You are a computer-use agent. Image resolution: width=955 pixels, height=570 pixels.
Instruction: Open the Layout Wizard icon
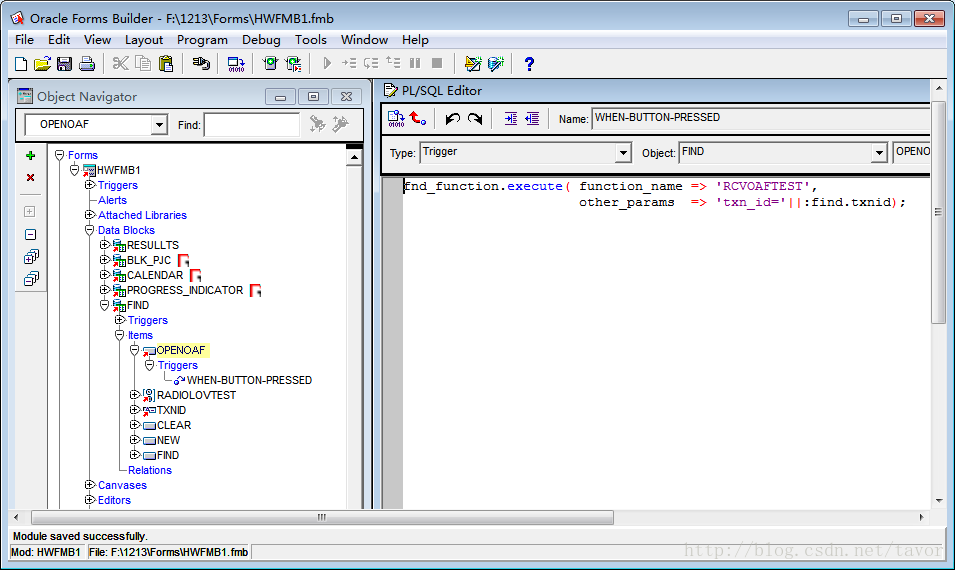coord(473,63)
